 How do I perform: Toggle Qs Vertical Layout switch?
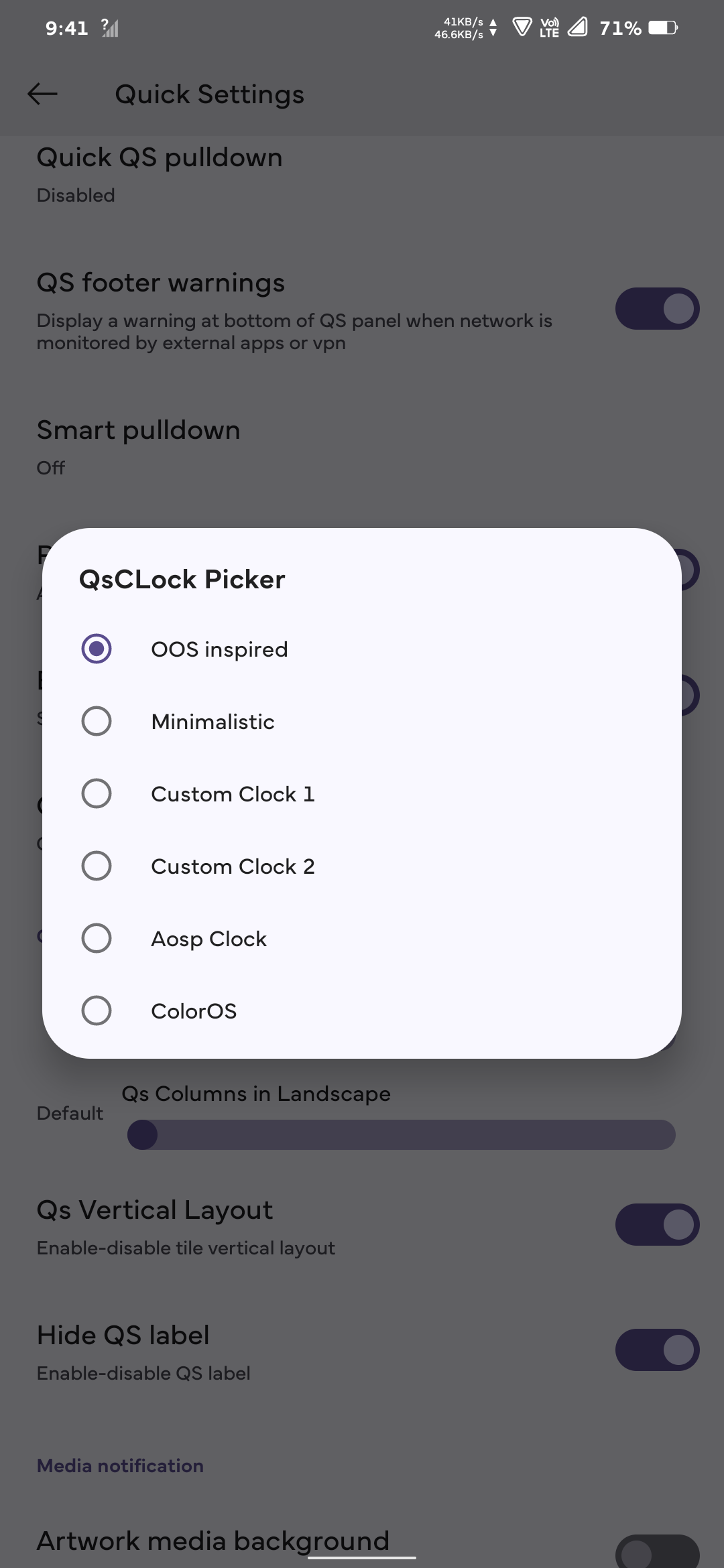coord(657,1225)
